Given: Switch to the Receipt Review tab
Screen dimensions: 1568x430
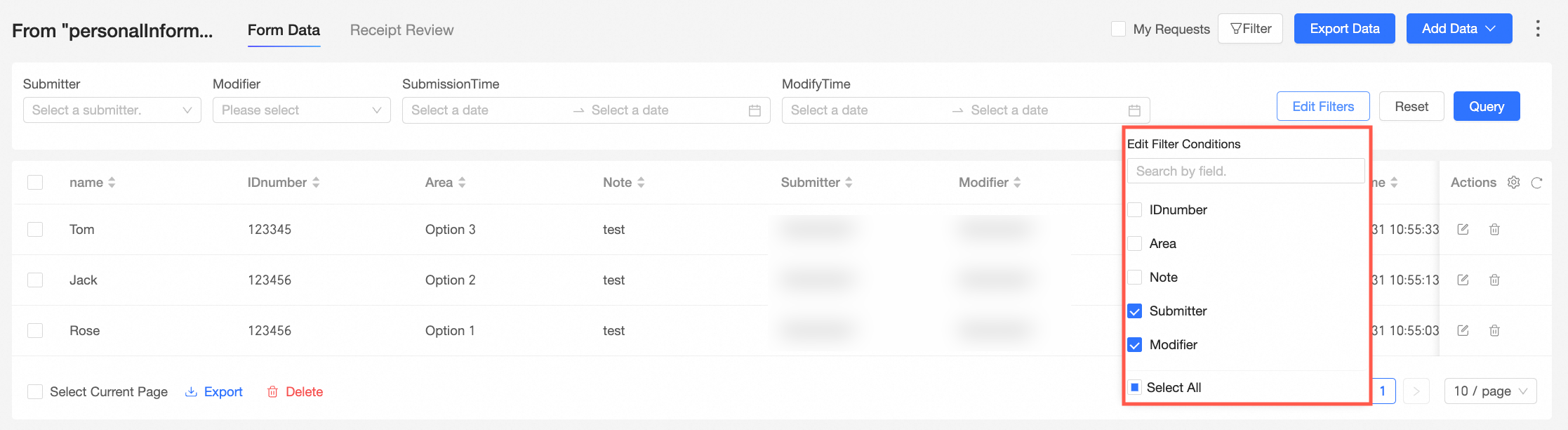Looking at the screenshot, I should click(401, 30).
